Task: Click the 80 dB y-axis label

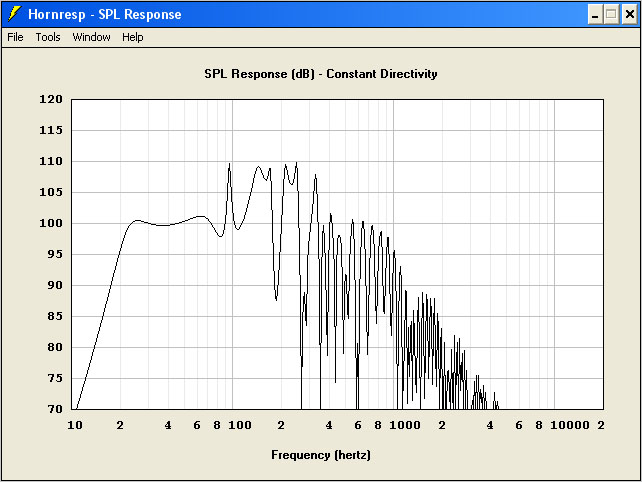Action: (x=55, y=347)
